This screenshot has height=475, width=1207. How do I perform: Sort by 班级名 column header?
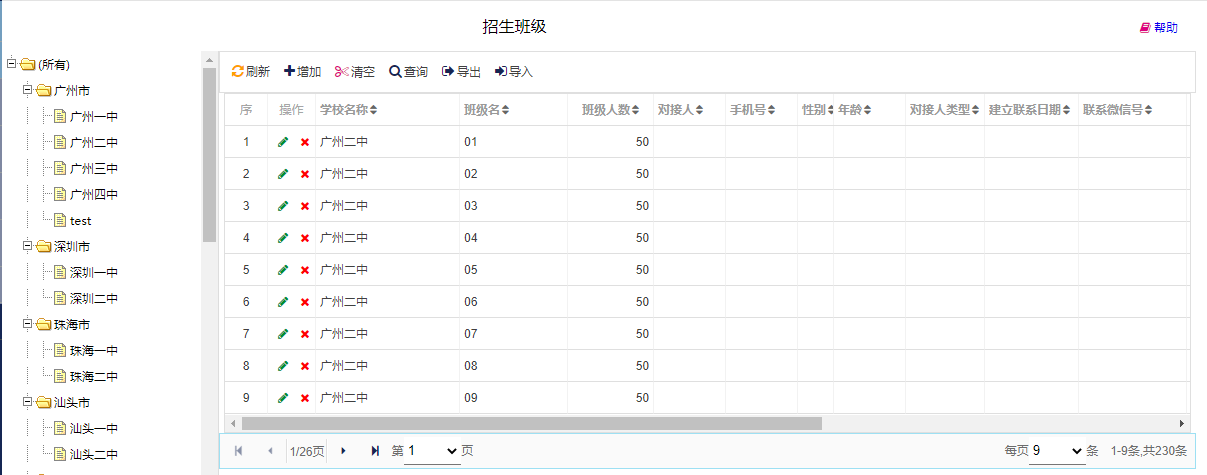[487, 110]
